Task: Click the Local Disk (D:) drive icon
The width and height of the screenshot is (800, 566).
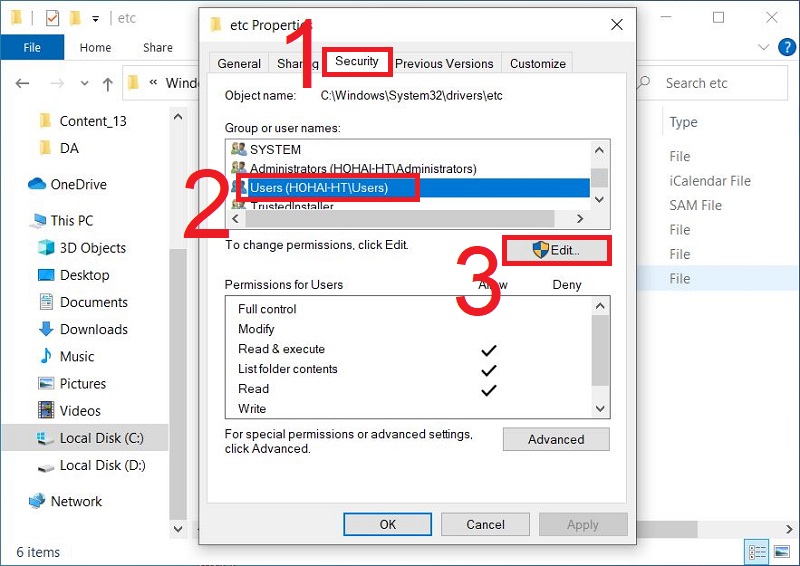Action: click(45, 465)
